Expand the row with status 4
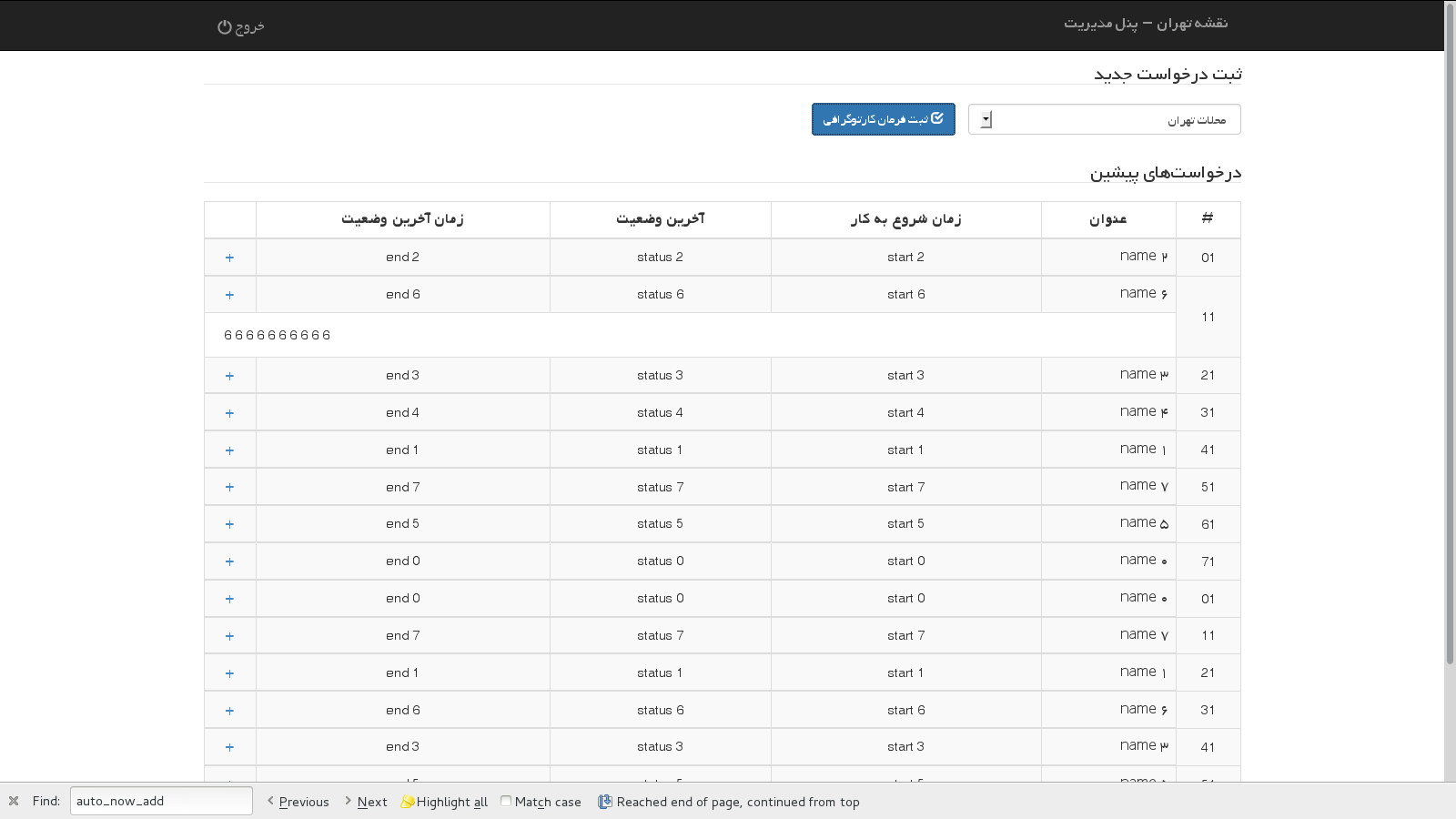 click(x=229, y=413)
